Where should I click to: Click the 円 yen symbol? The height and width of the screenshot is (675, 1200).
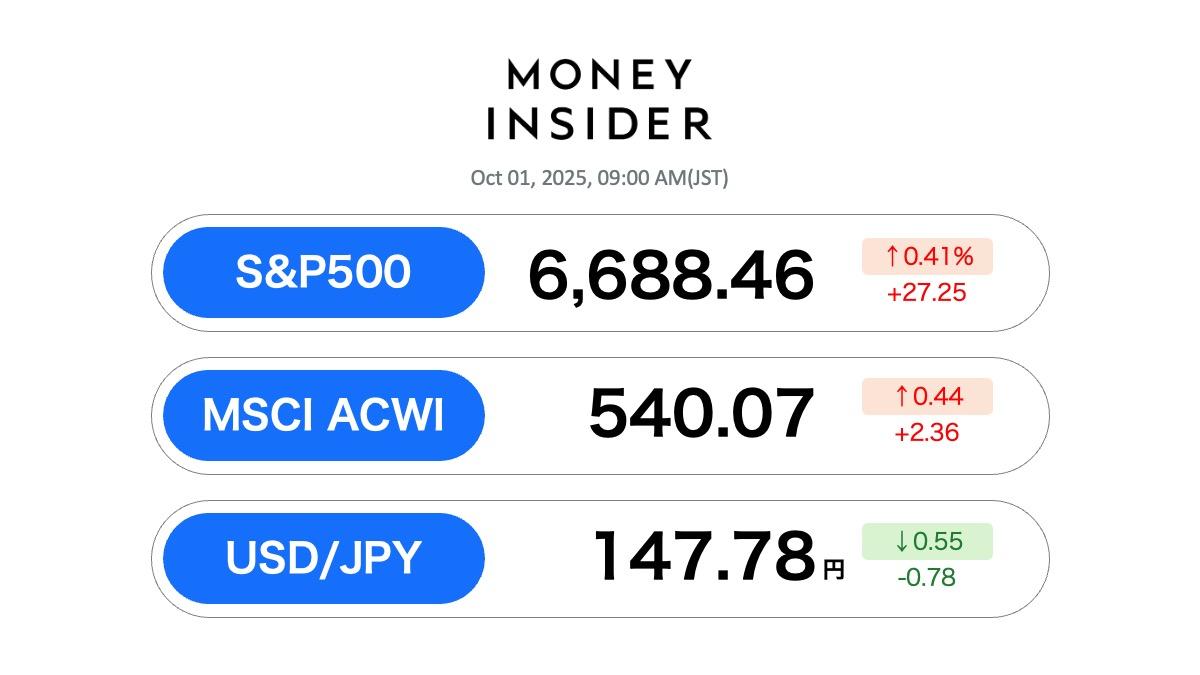point(833,570)
